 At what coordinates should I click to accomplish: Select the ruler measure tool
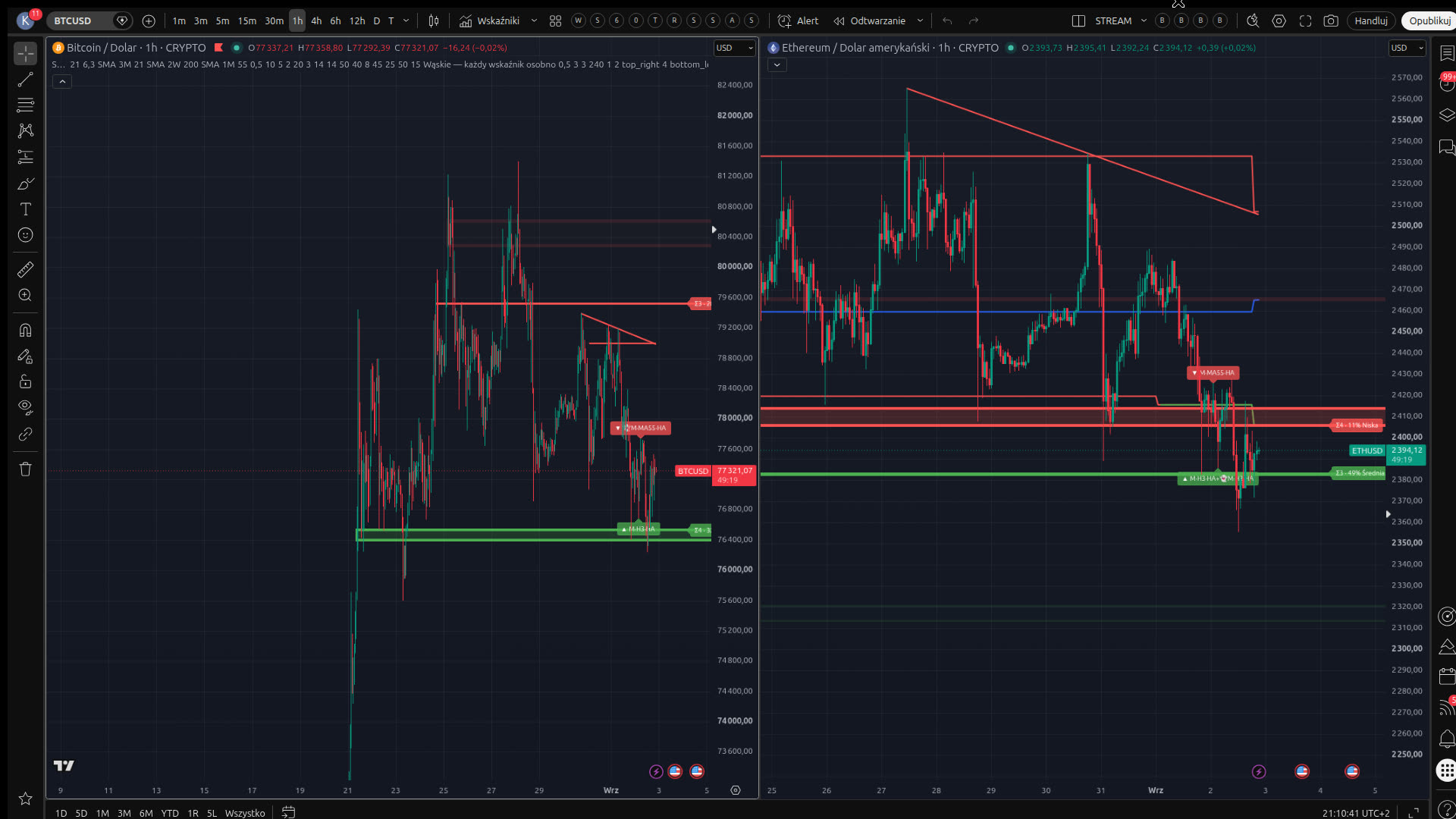click(x=25, y=269)
